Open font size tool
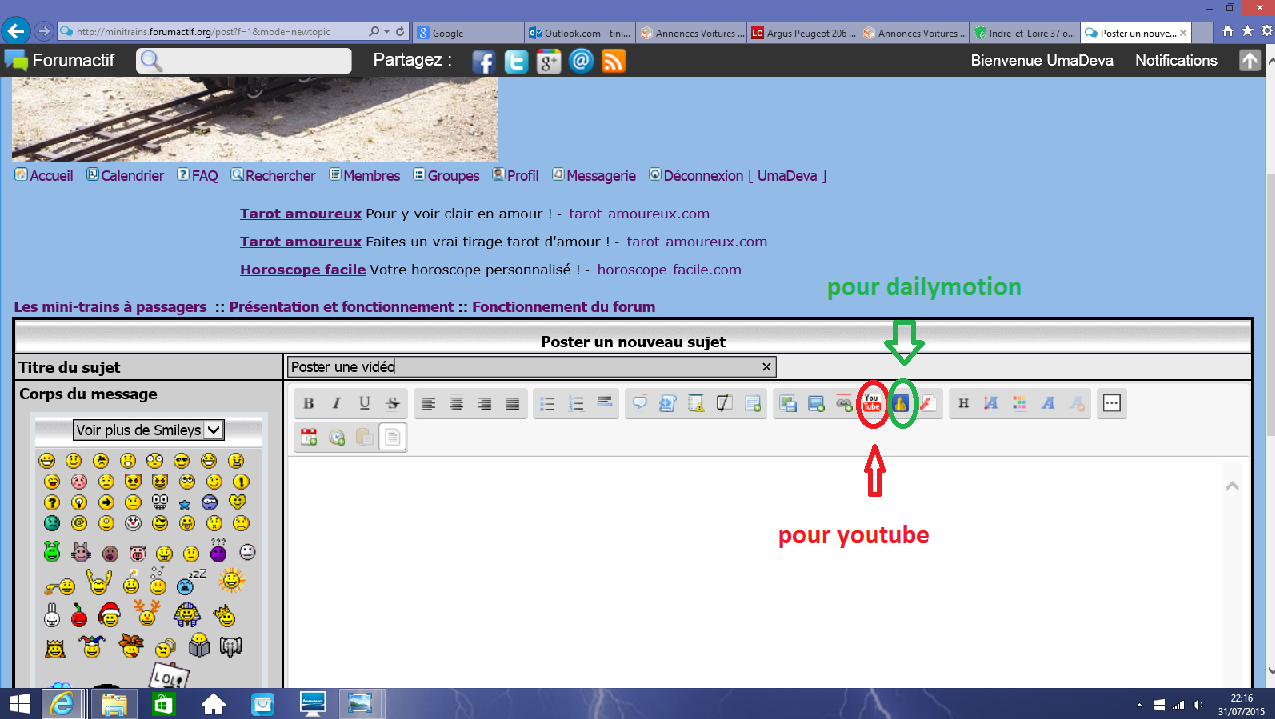The width and height of the screenshot is (1275, 719). tap(992, 404)
